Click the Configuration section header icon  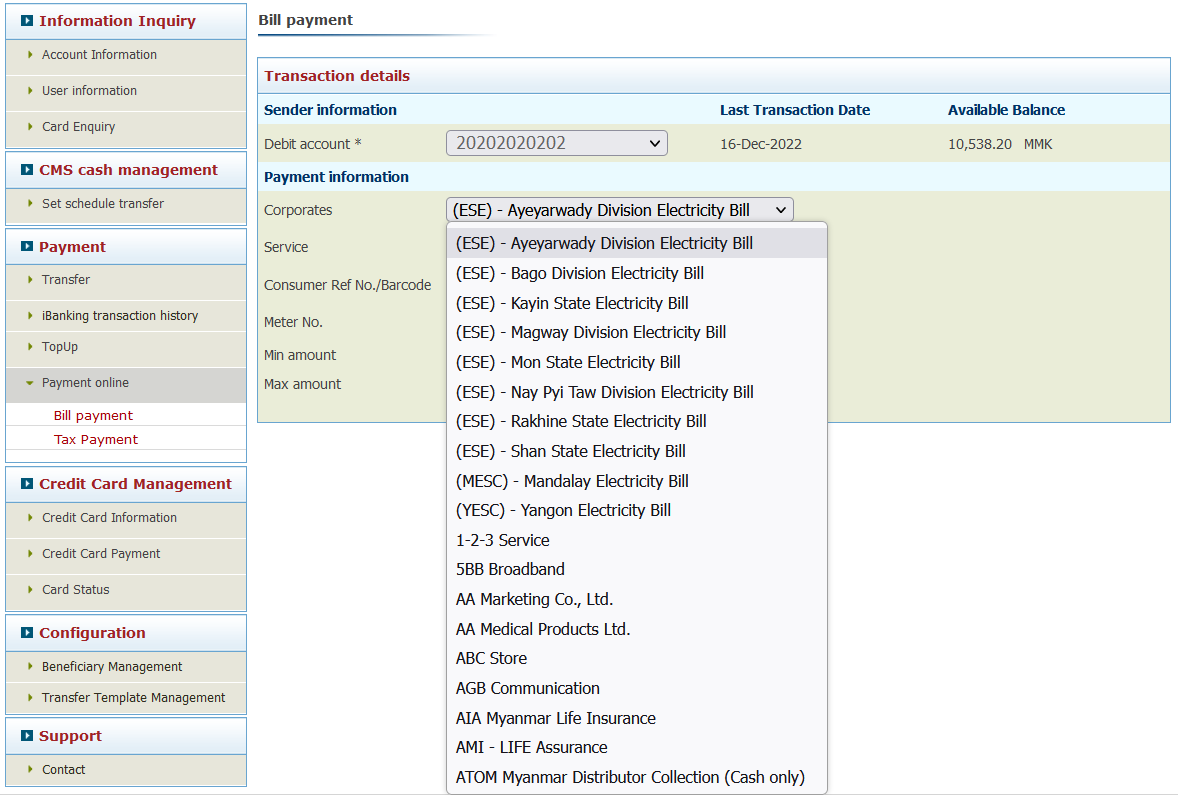point(27,633)
